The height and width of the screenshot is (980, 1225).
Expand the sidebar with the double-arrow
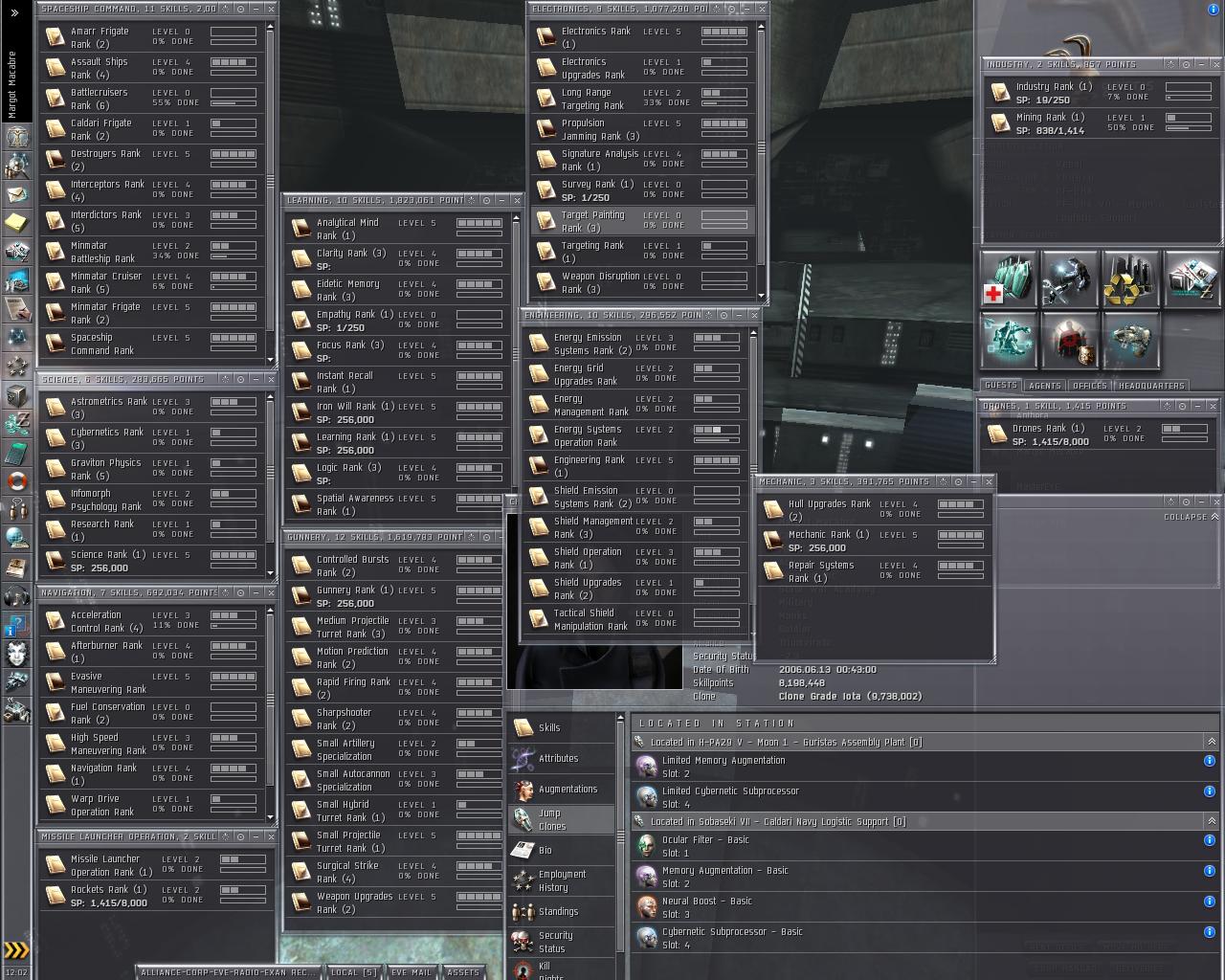coord(14,13)
